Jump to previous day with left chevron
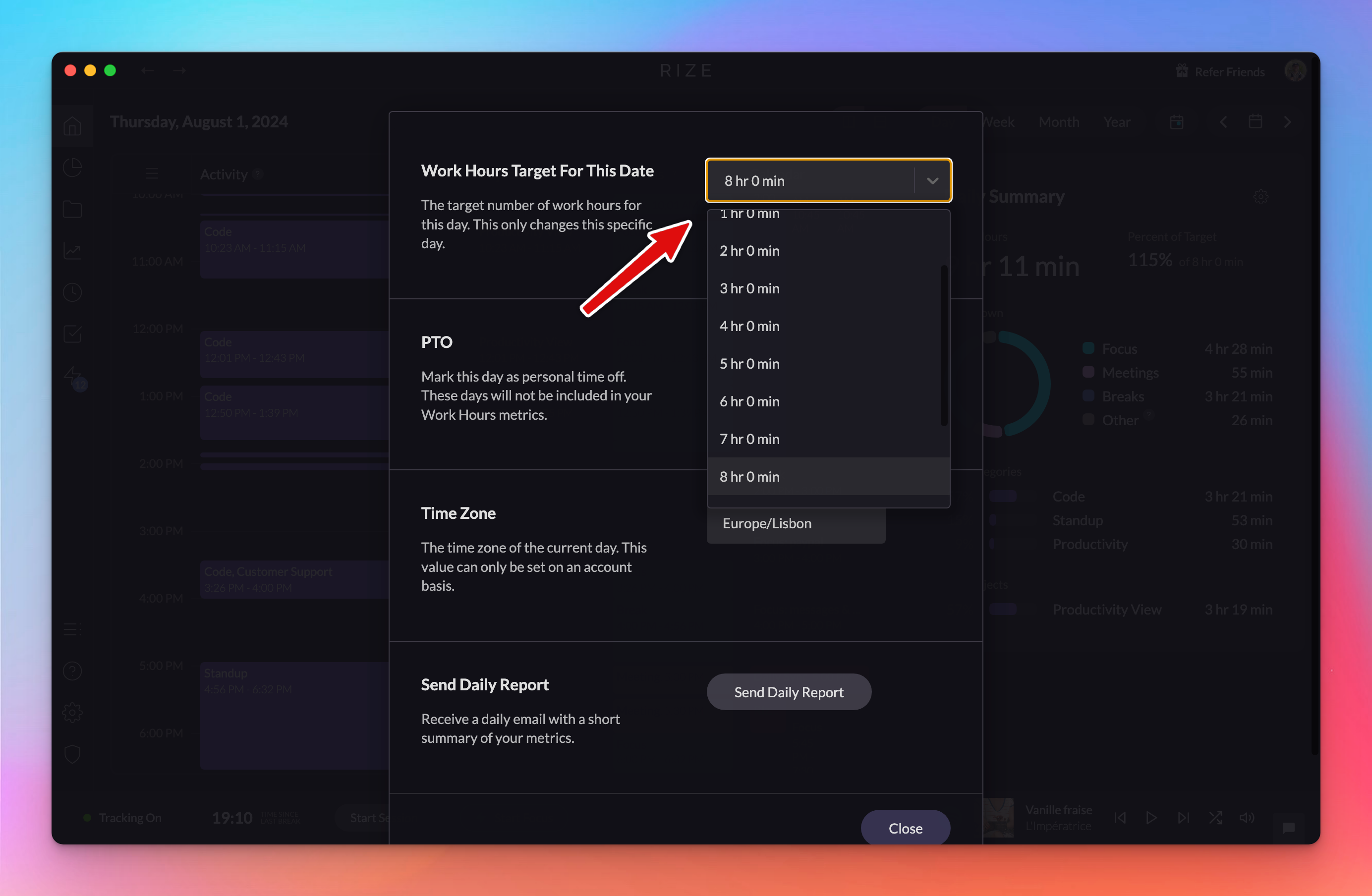 [1223, 122]
